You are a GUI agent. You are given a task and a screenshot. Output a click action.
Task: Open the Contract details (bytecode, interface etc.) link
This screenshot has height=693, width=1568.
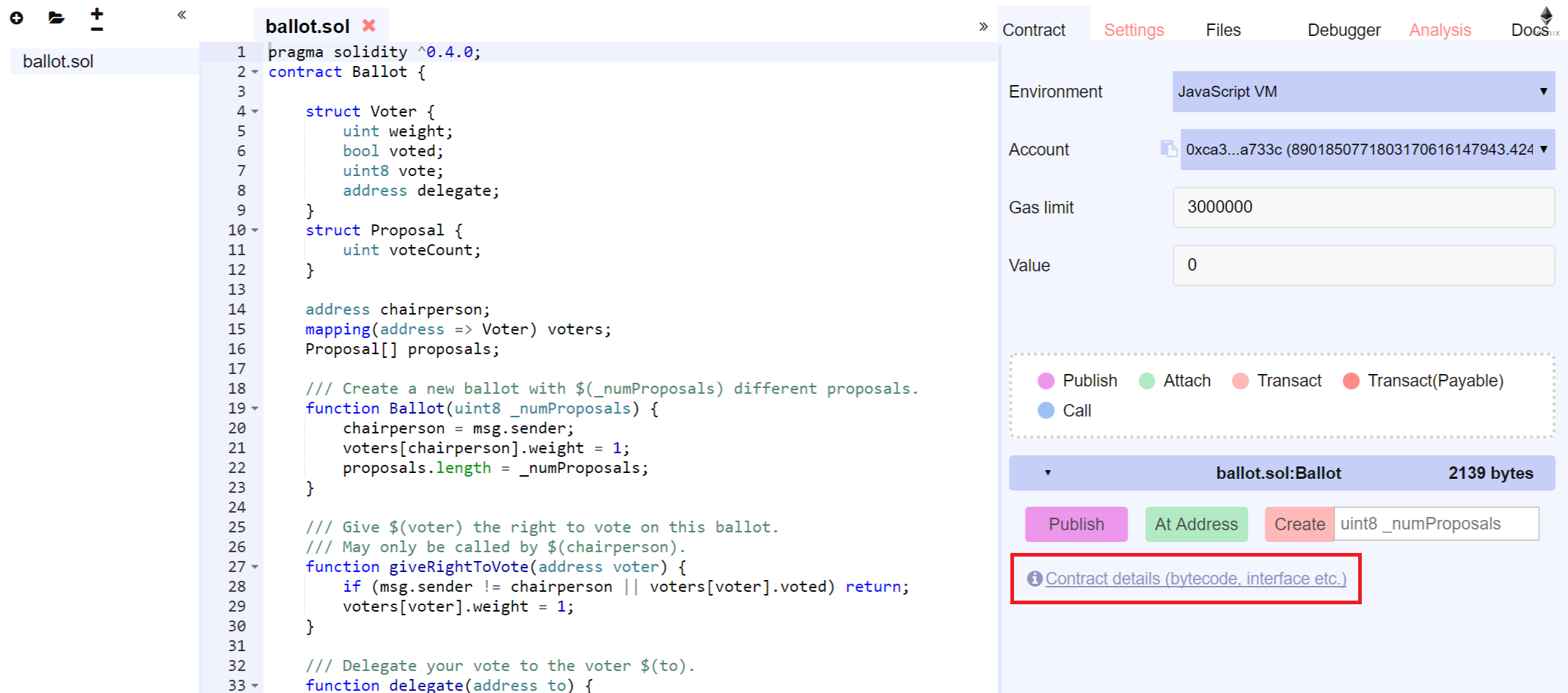pyautogui.click(x=1196, y=579)
